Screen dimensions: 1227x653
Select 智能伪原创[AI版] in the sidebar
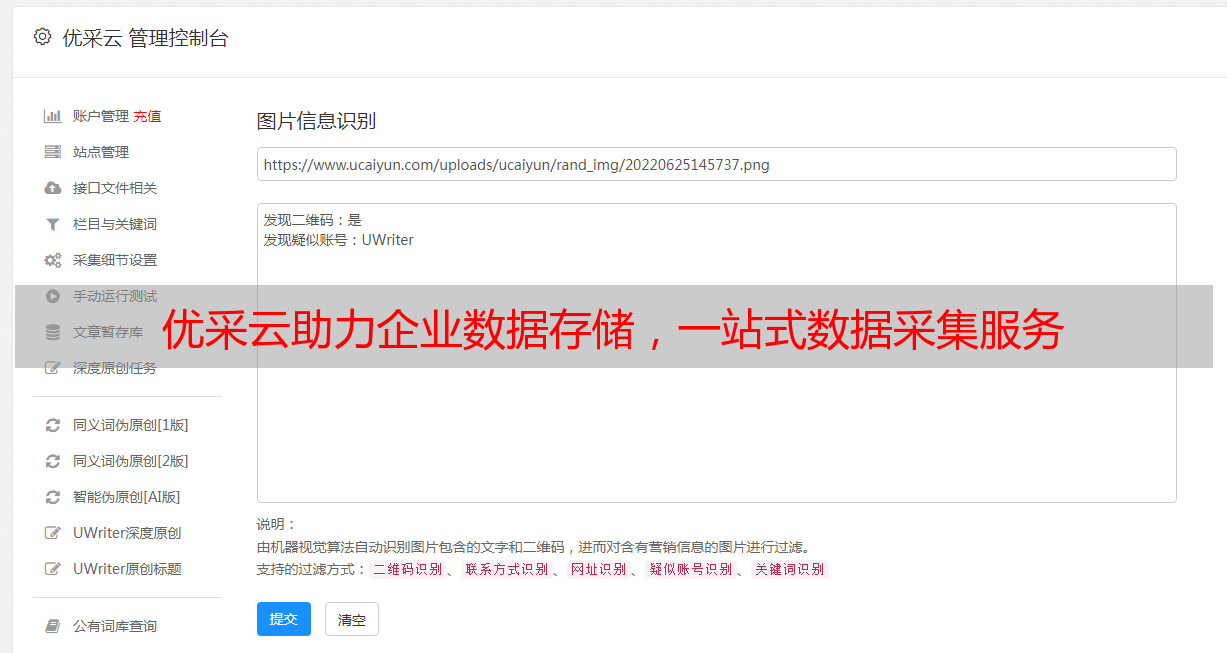pos(127,497)
